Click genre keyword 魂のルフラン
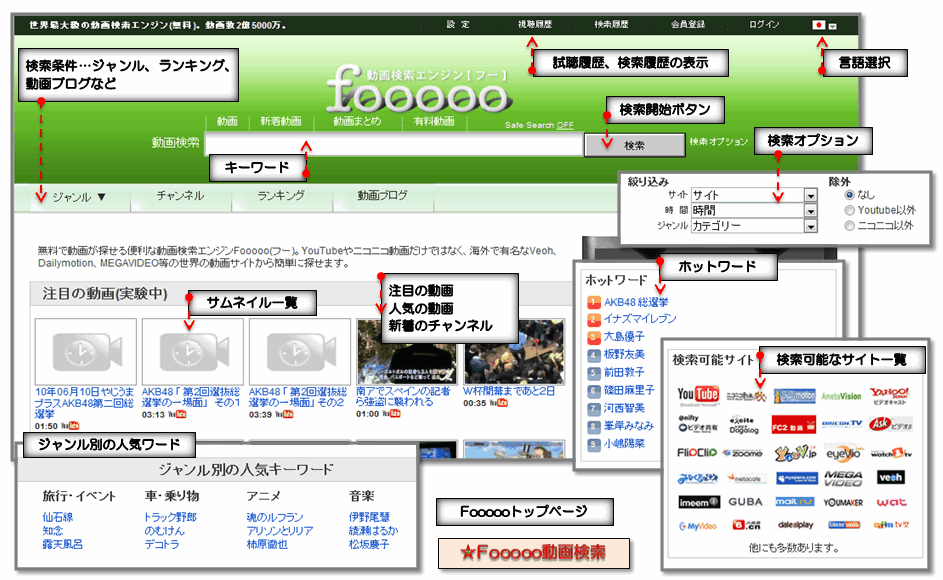 275,517
